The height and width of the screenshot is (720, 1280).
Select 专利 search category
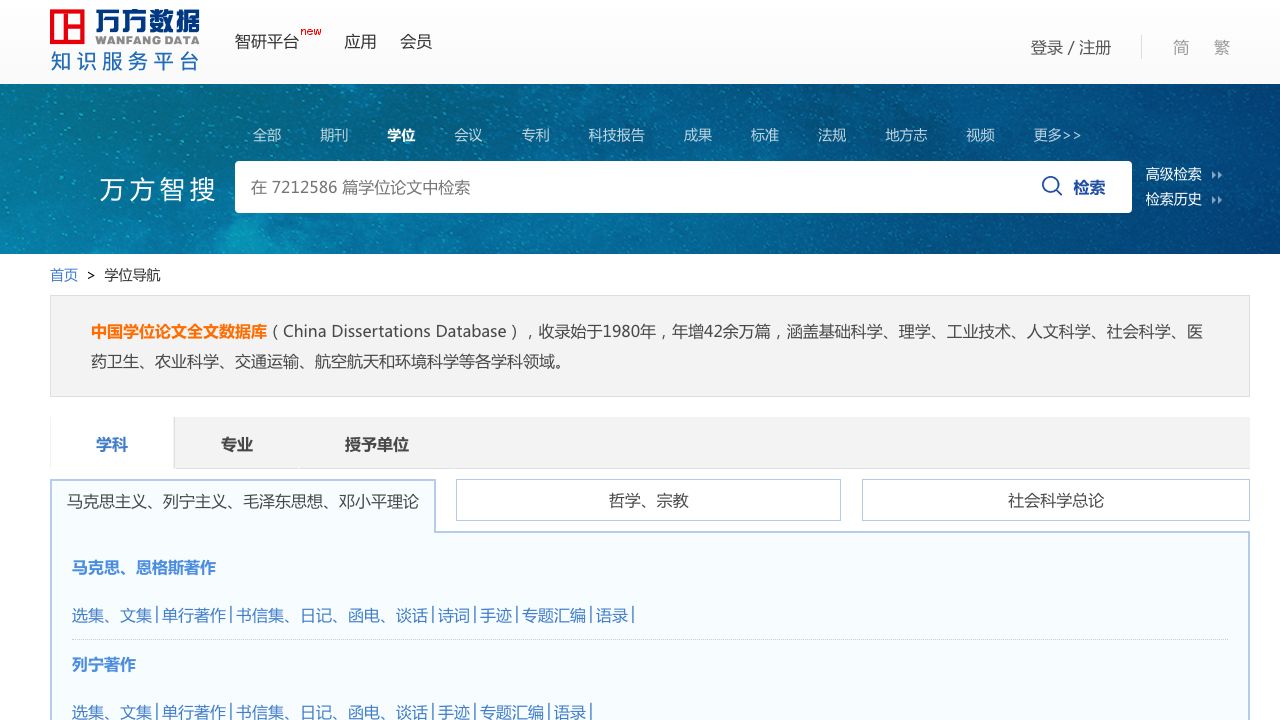[535, 135]
